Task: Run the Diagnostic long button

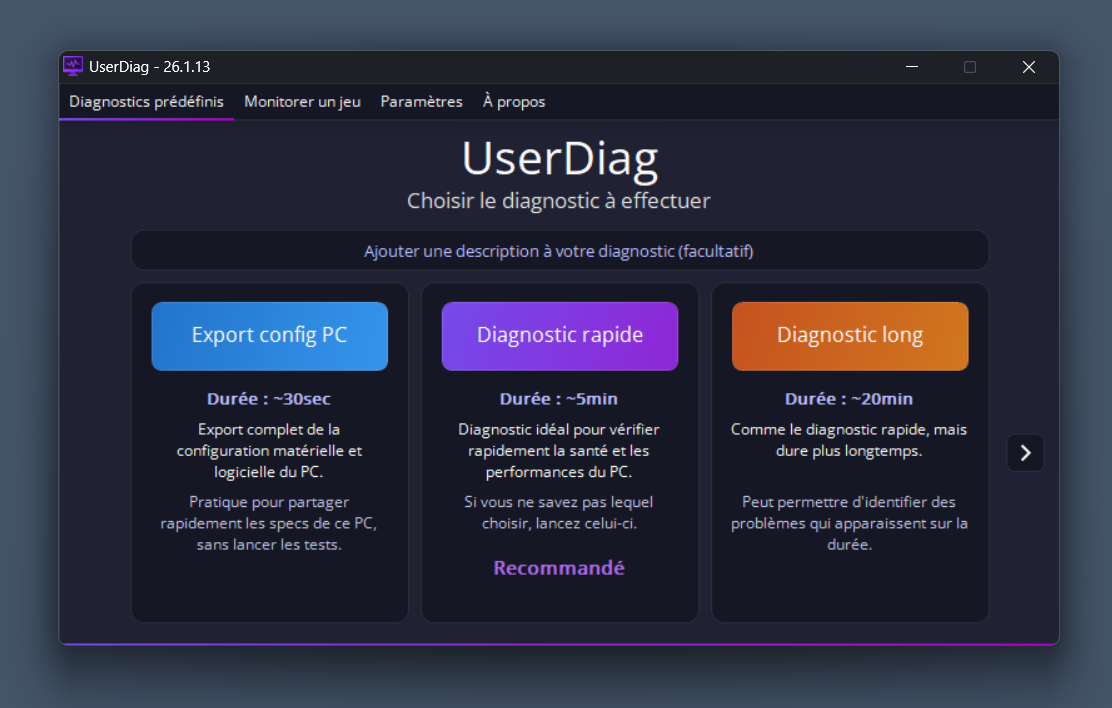Action: pyautogui.click(x=849, y=336)
